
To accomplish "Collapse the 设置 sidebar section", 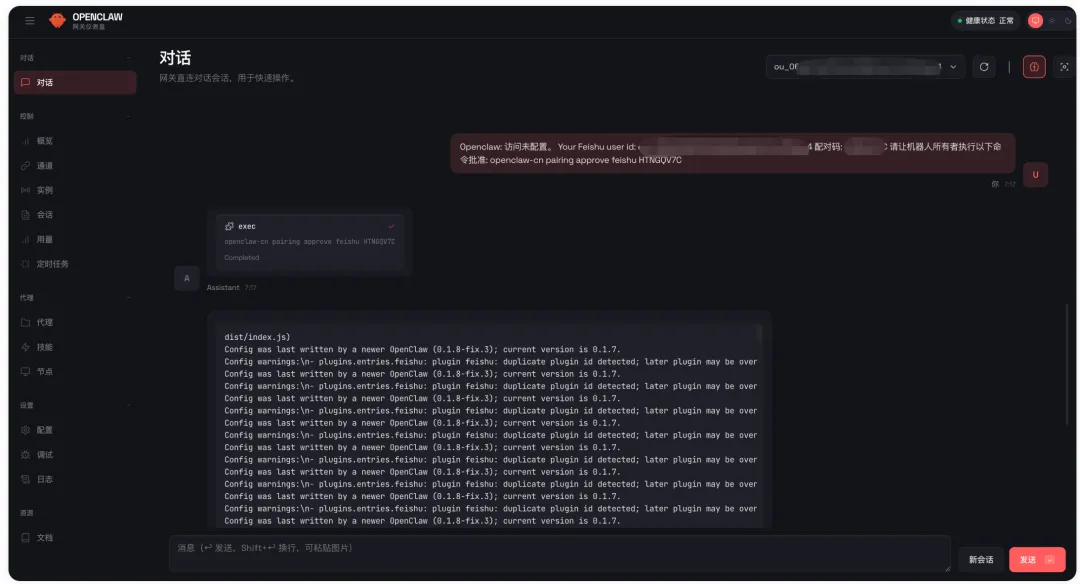I will click(75, 405).
